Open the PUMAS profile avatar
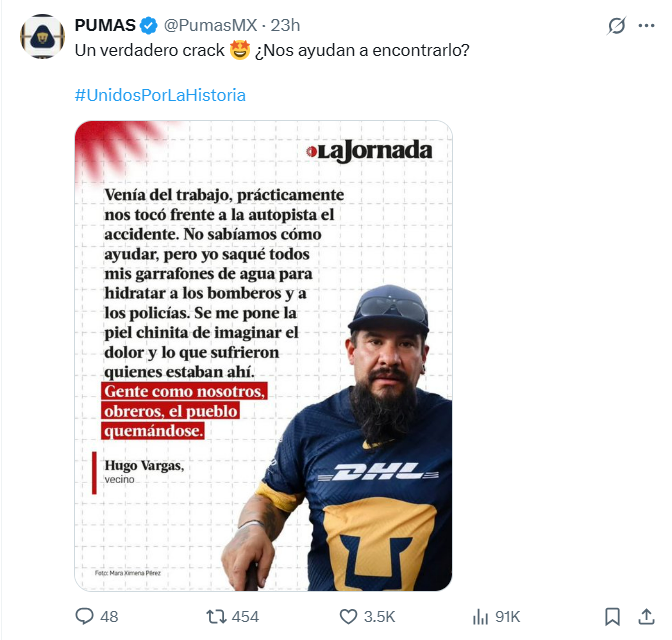 [41, 36]
